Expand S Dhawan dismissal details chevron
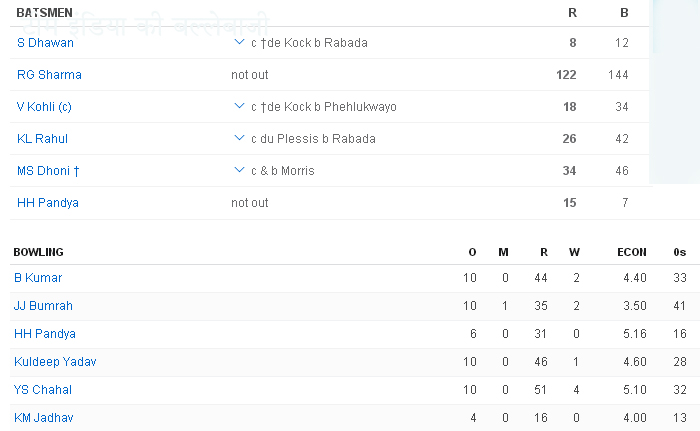The image size is (700, 431). 239,43
